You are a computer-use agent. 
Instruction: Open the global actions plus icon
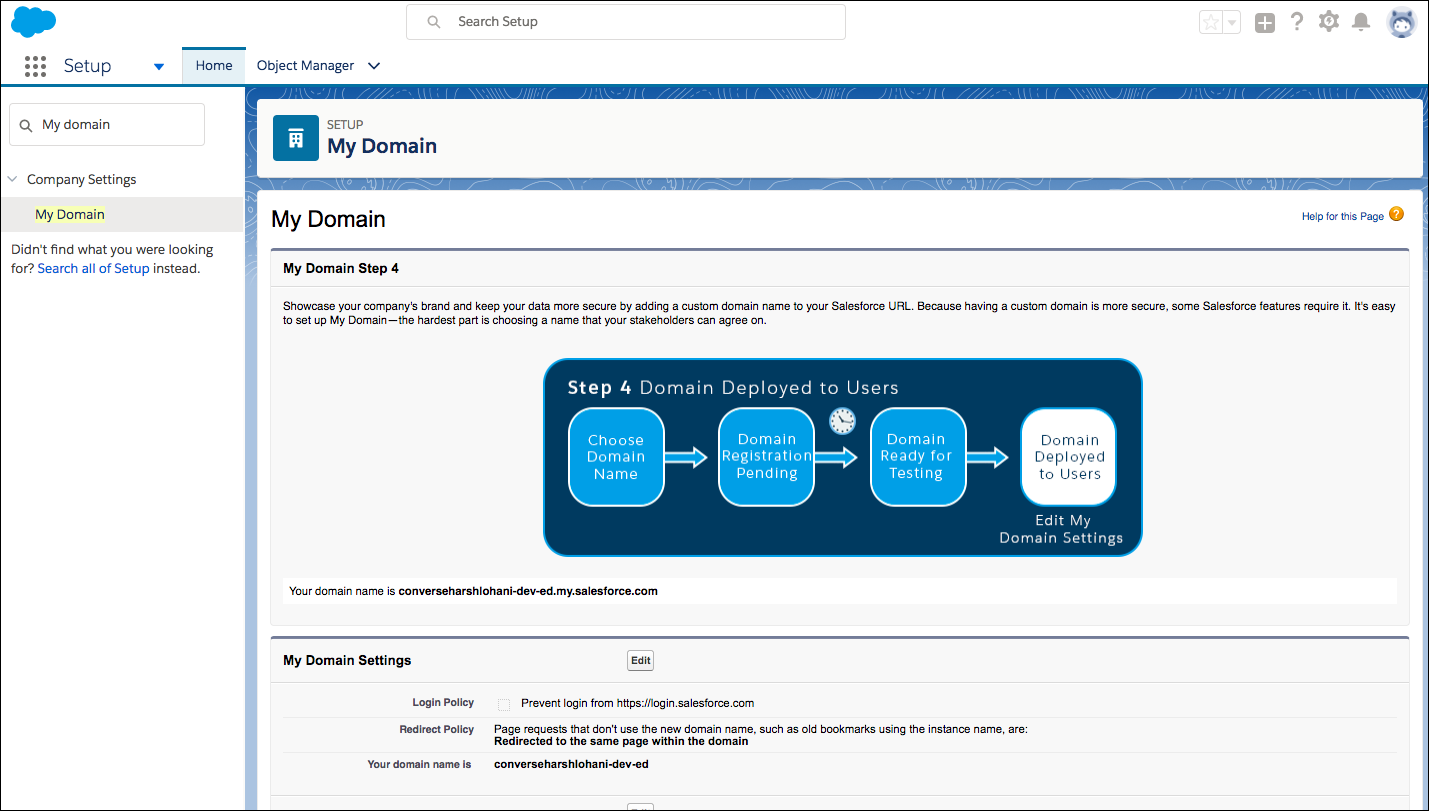(1265, 22)
